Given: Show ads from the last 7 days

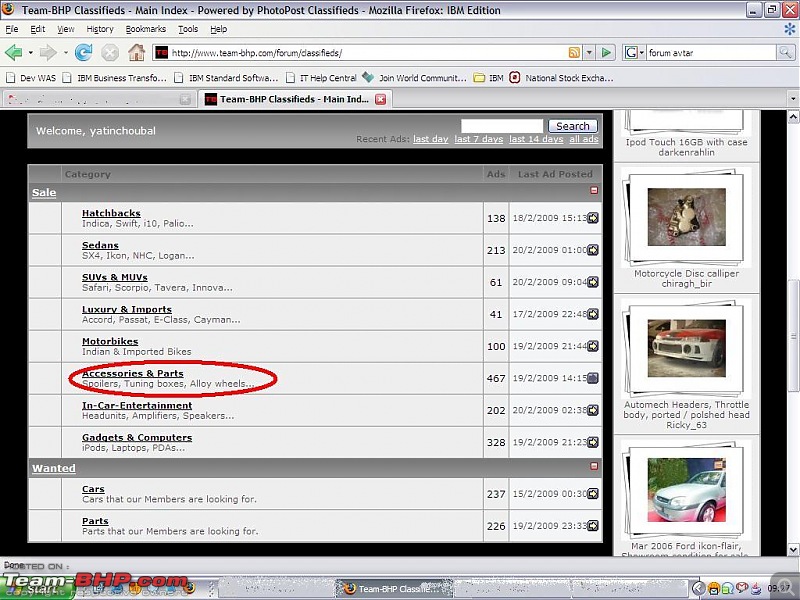Looking at the screenshot, I should coord(479,139).
